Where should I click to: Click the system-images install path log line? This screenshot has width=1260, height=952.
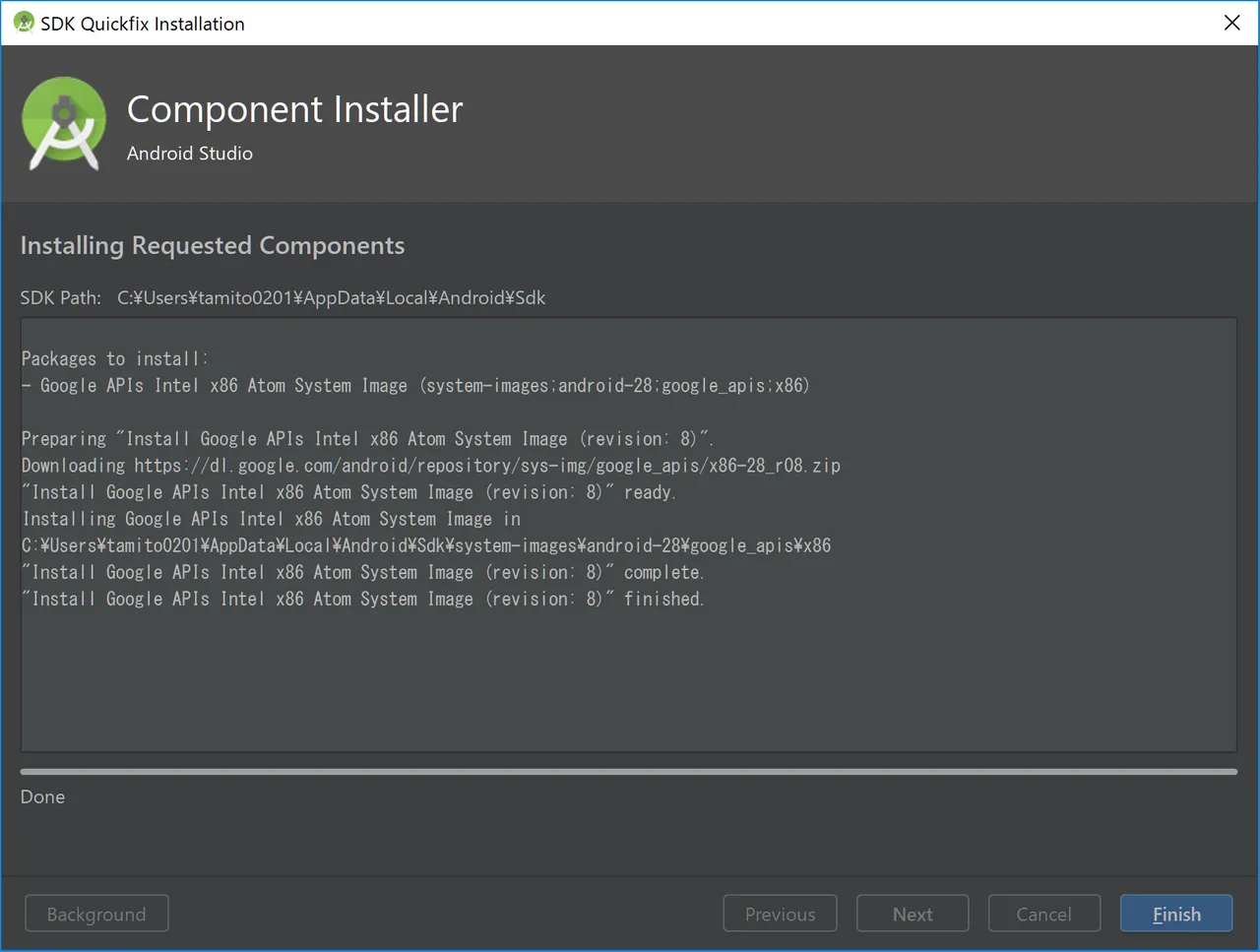426,544
